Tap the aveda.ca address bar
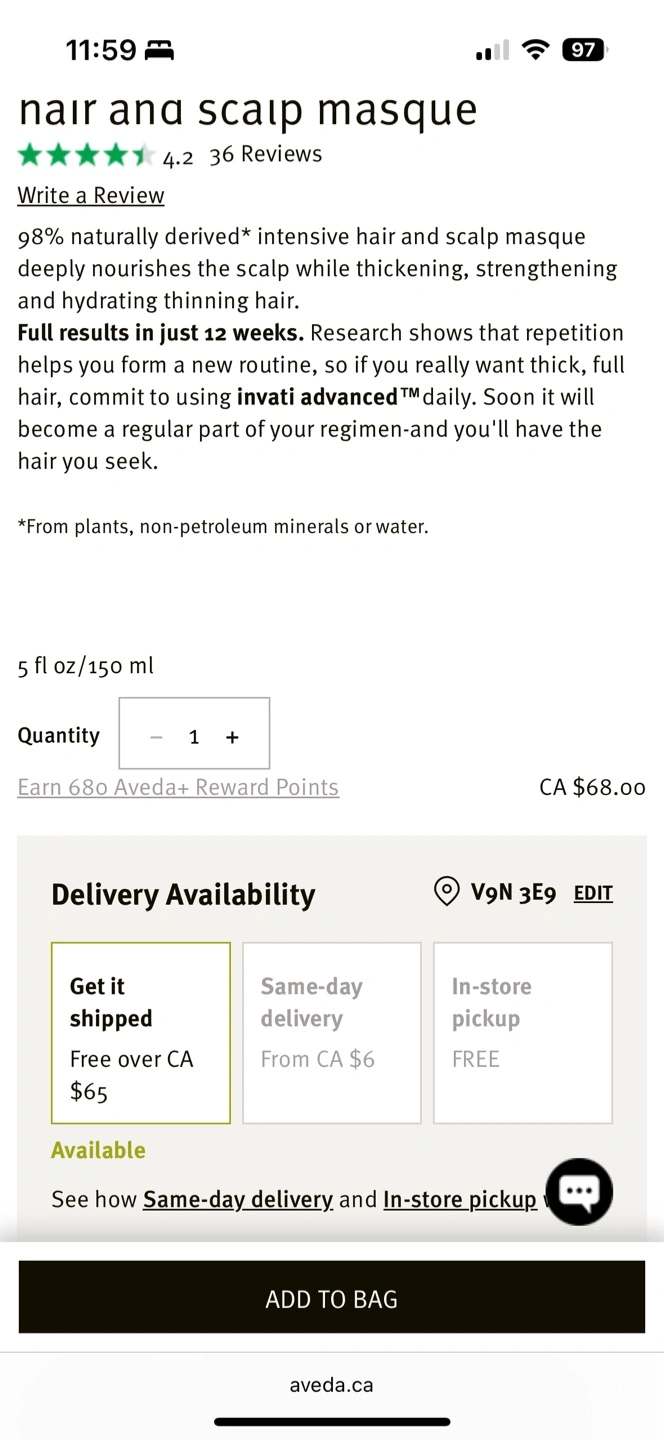Screen dimensions: 664x1440 pos(331,1385)
